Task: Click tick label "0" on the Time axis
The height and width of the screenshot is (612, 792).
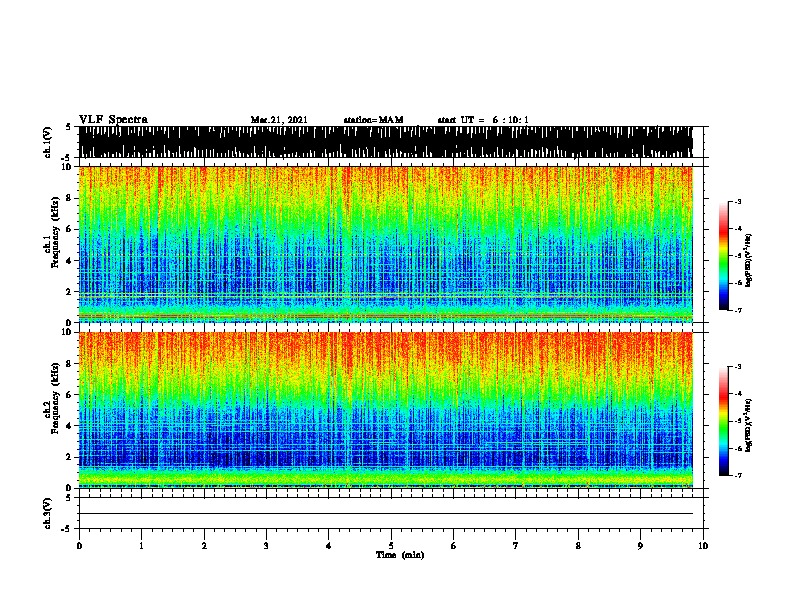Action: point(79,545)
